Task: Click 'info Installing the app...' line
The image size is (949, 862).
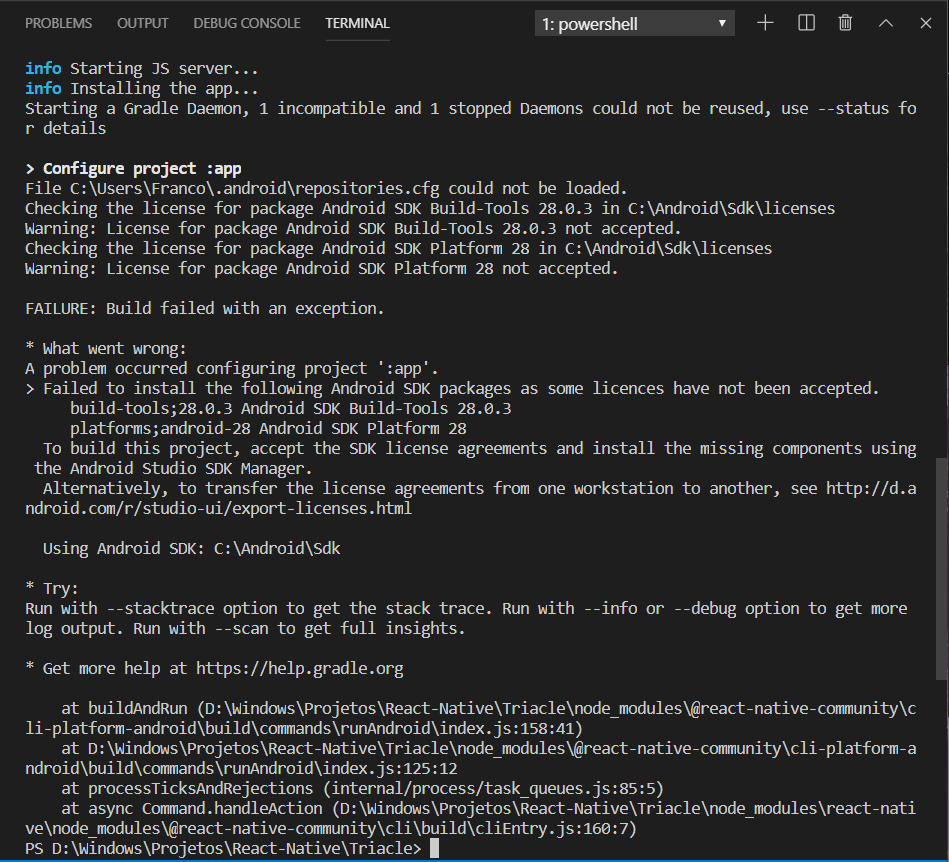Action: pyautogui.click(x=142, y=88)
